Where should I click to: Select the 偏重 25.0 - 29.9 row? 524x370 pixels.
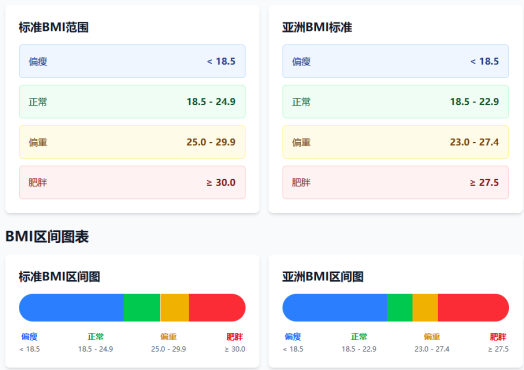point(132,142)
